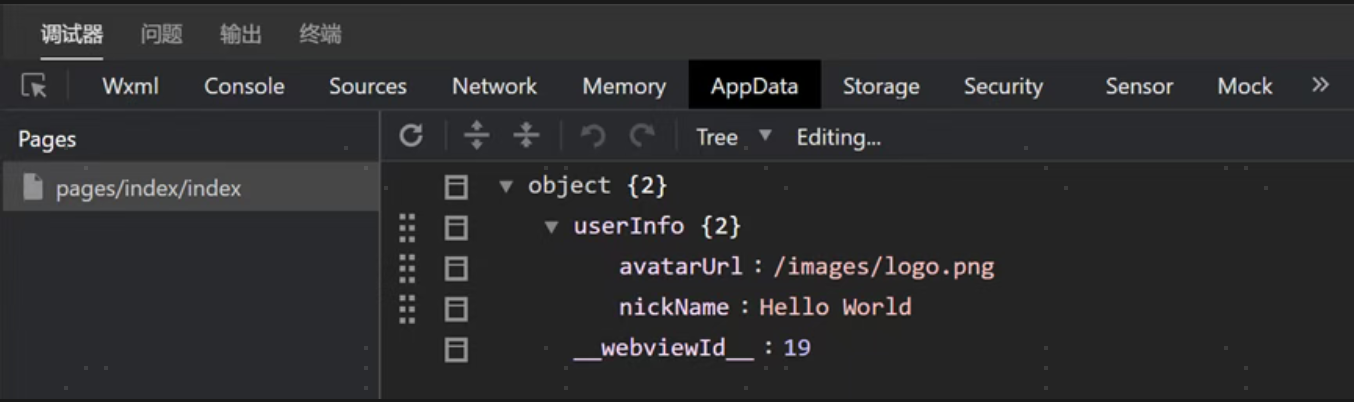Undo the last AppData edit
Viewport: 1354px width, 402px height.
tap(593, 136)
